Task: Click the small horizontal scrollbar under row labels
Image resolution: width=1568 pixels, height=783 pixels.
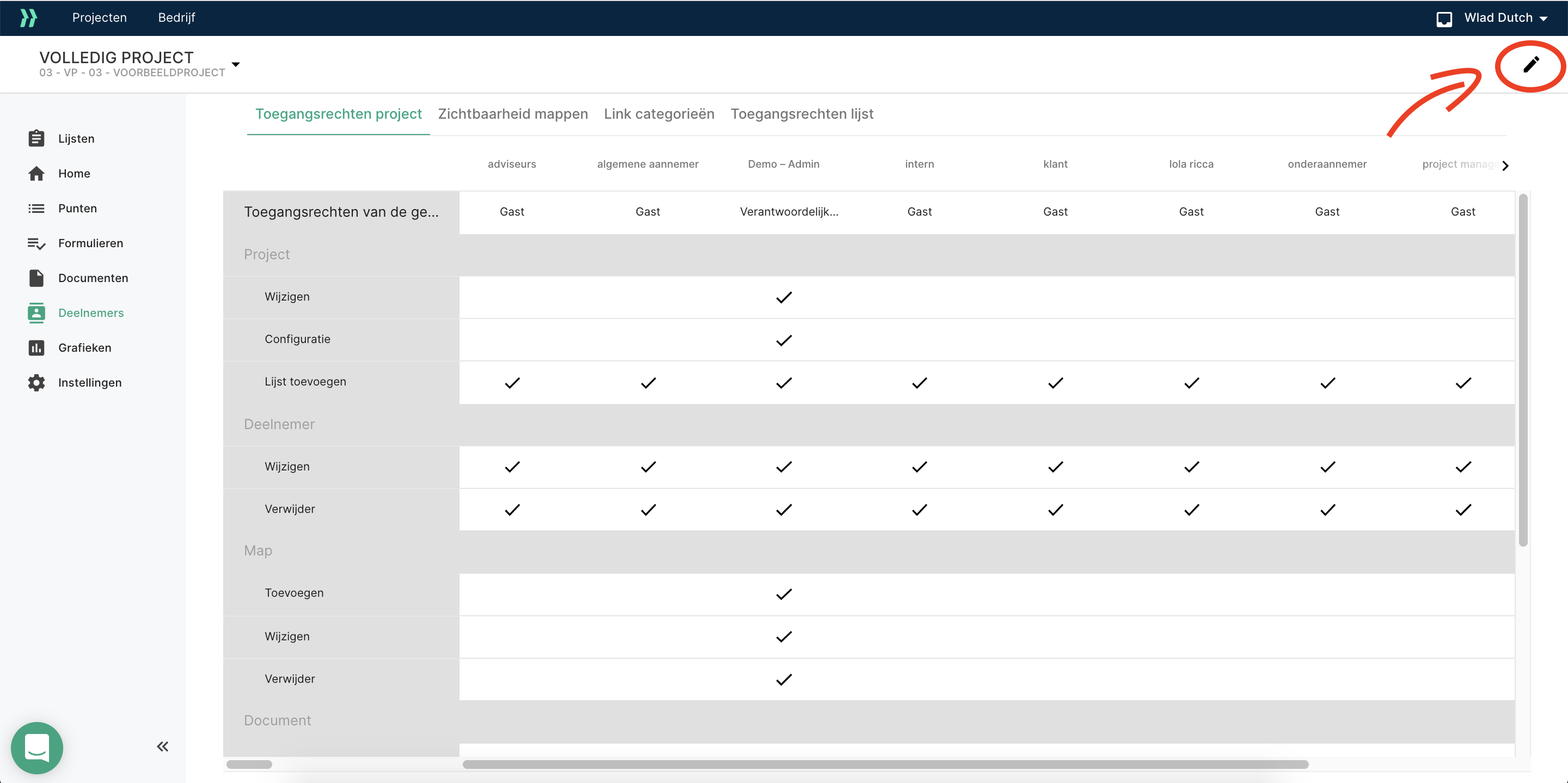Action: coord(249,764)
